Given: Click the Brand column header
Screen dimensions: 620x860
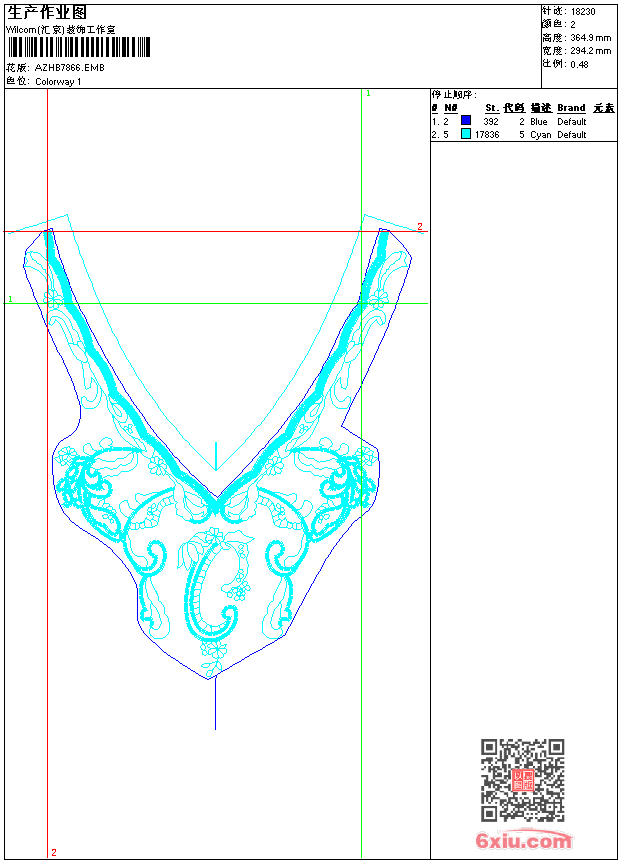Looking at the screenshot, I should (571, 108).
